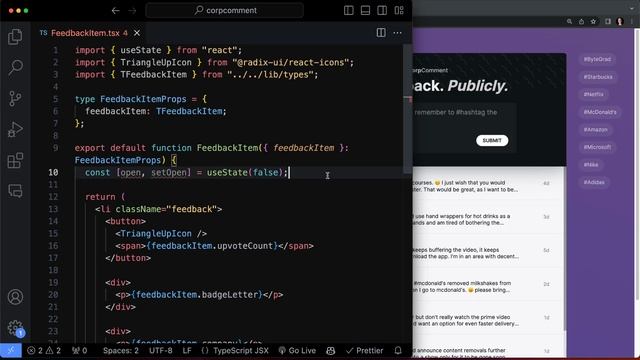The width and height of the screenshot is (640, 360).
Task: Open the browser tab list chevron
Action: tap(631, 8)
